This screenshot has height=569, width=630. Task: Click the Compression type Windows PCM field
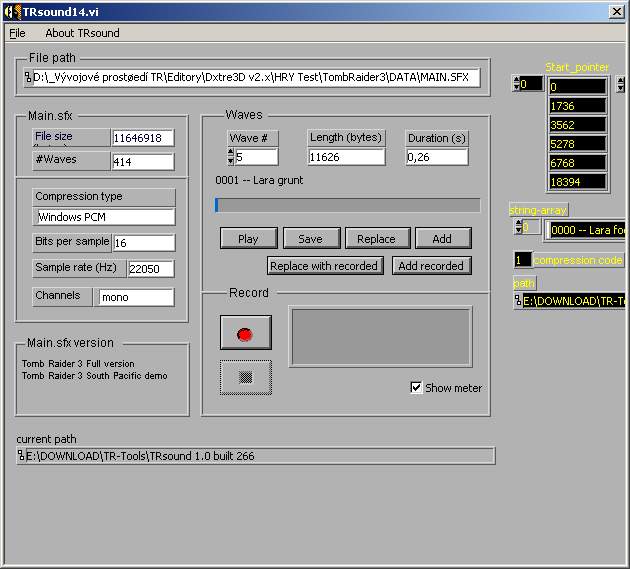click(x=104, y=217)
